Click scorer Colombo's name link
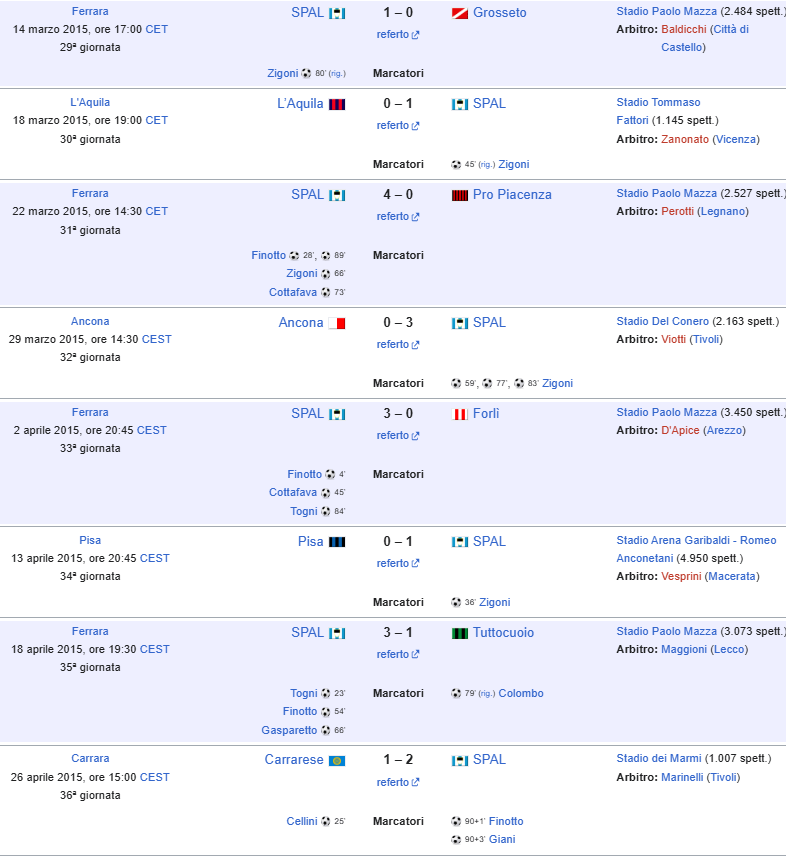This screenshot has width=786, height=856. 520,694
